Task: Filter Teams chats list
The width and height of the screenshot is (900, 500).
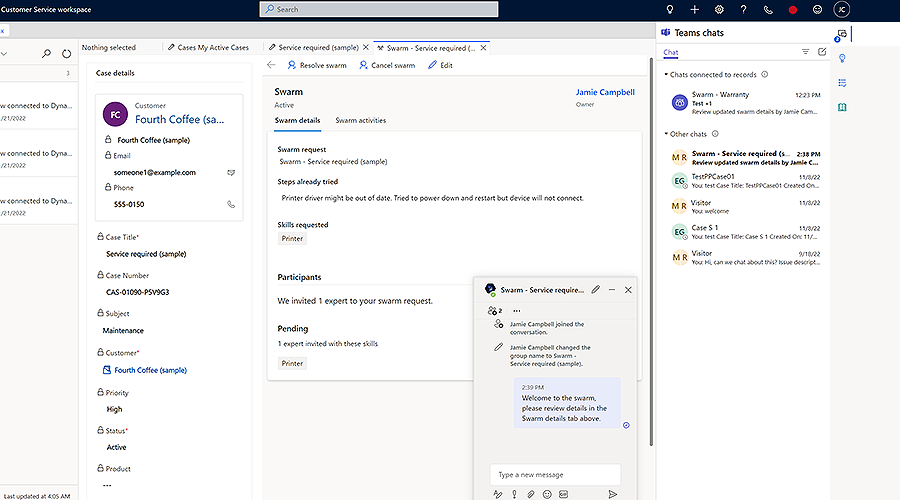Action: pyautogui.click(x=805, y=52)
